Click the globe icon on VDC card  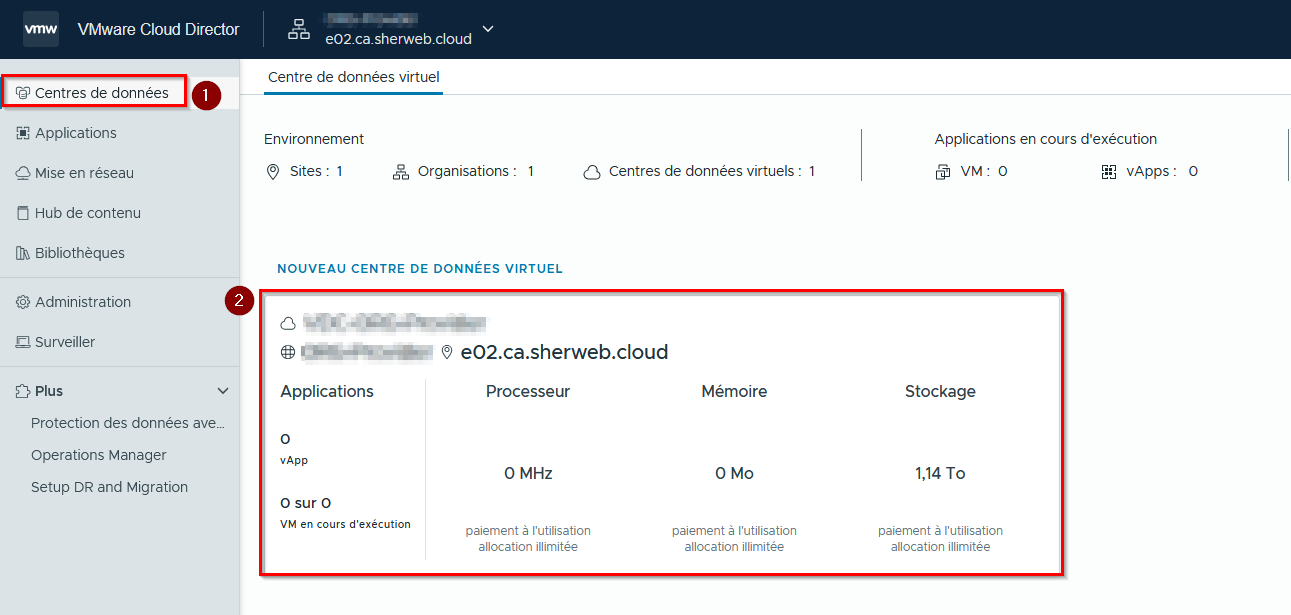(288, 353)
